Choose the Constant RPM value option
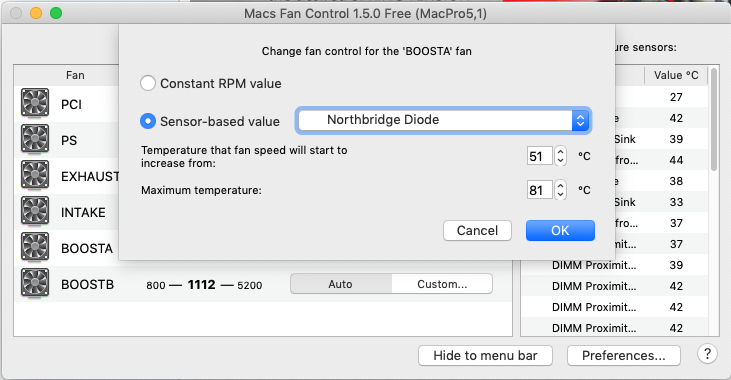This screenshot has height=380, width=731. 148,83
